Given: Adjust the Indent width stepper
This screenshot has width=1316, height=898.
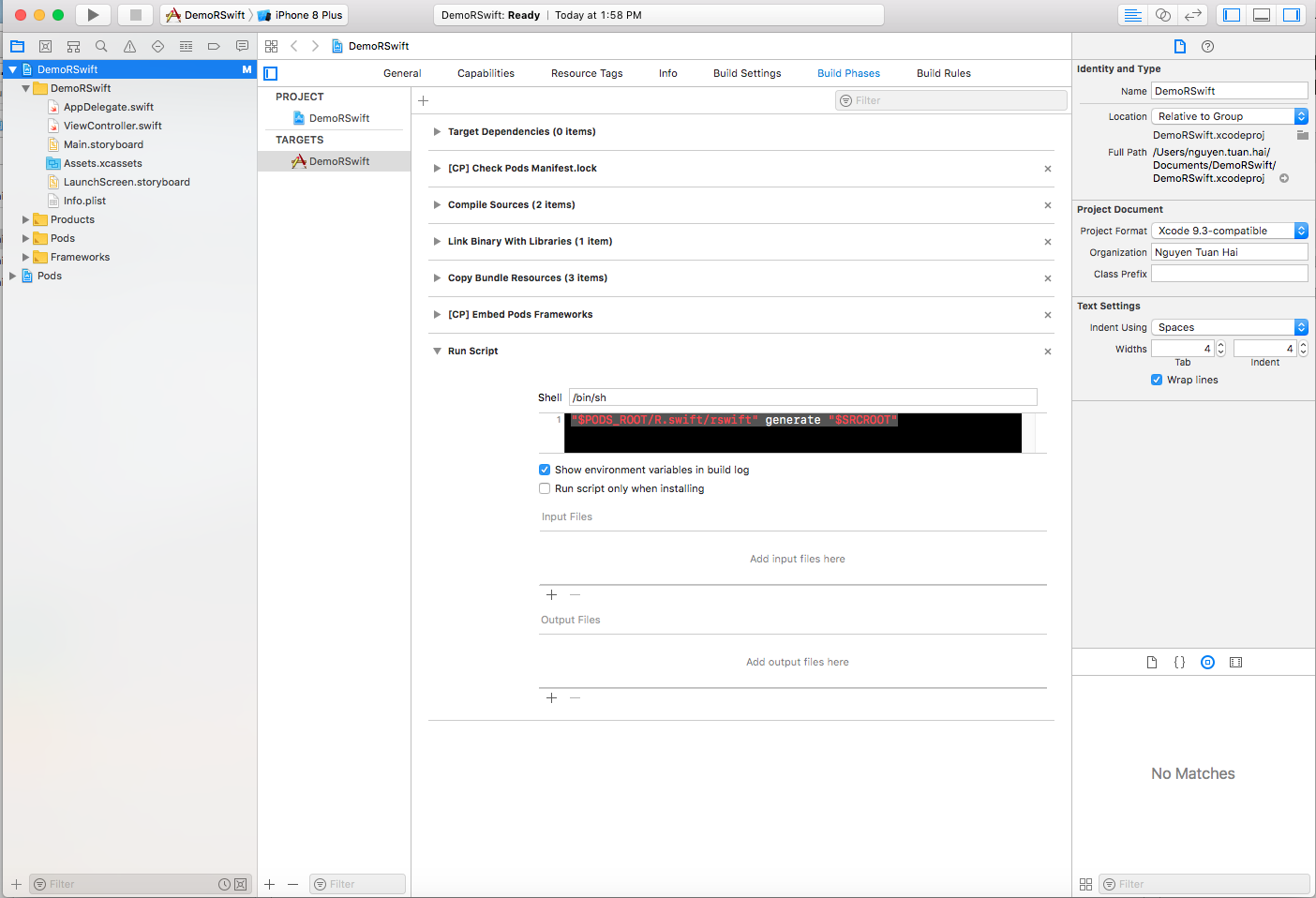Looking at the screenshot, I should point(1303,349).
